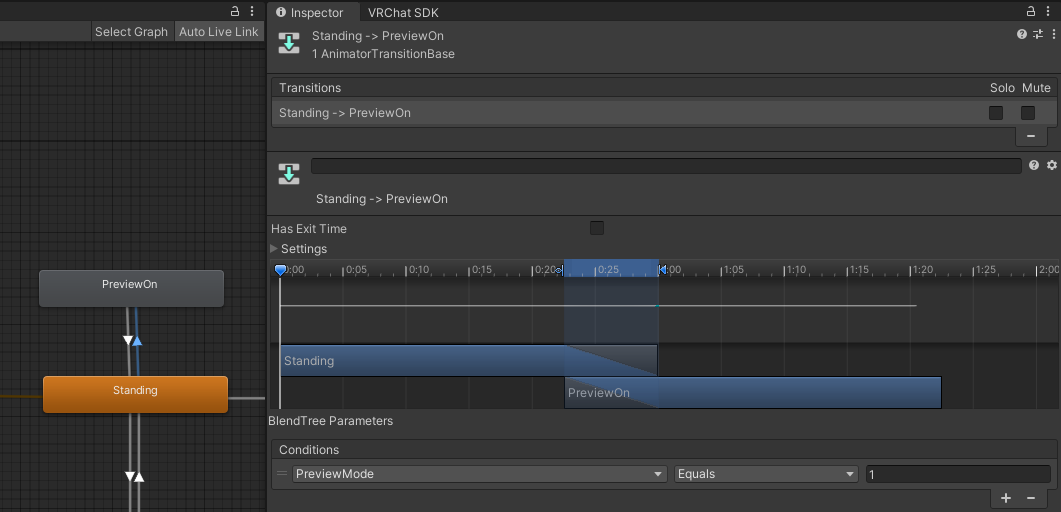Click the Animator panel lock icon

[x=235, y=11]
